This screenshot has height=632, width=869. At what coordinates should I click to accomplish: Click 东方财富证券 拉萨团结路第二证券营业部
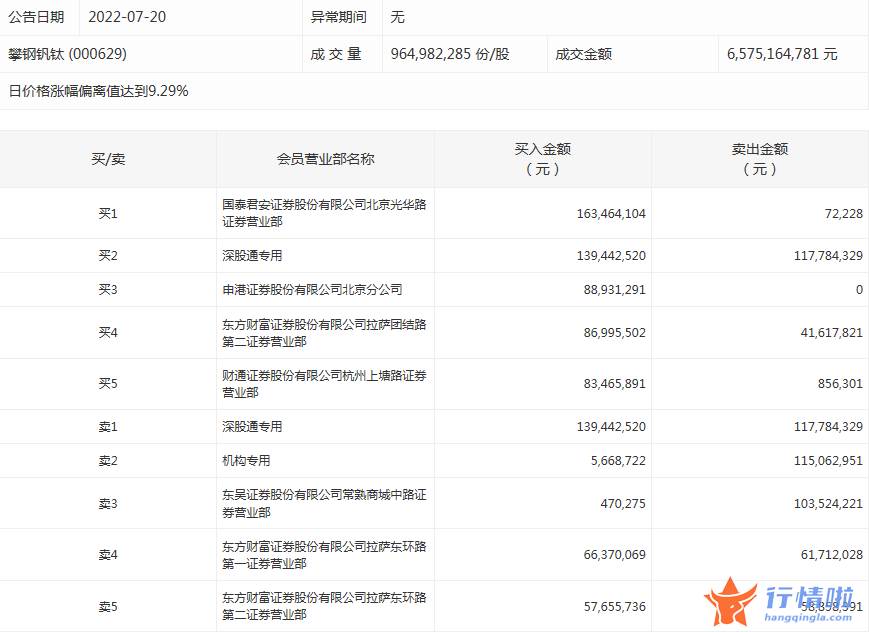click(324, 333)
